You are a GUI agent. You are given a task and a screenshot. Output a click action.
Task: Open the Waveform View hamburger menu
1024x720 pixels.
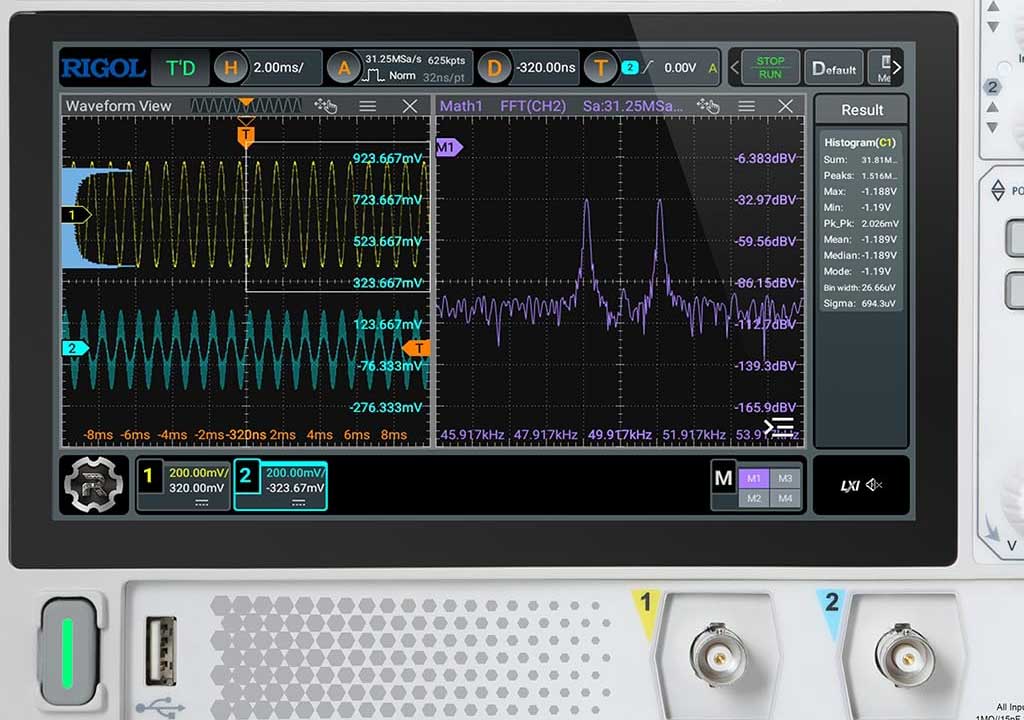(x=369, y=106)
